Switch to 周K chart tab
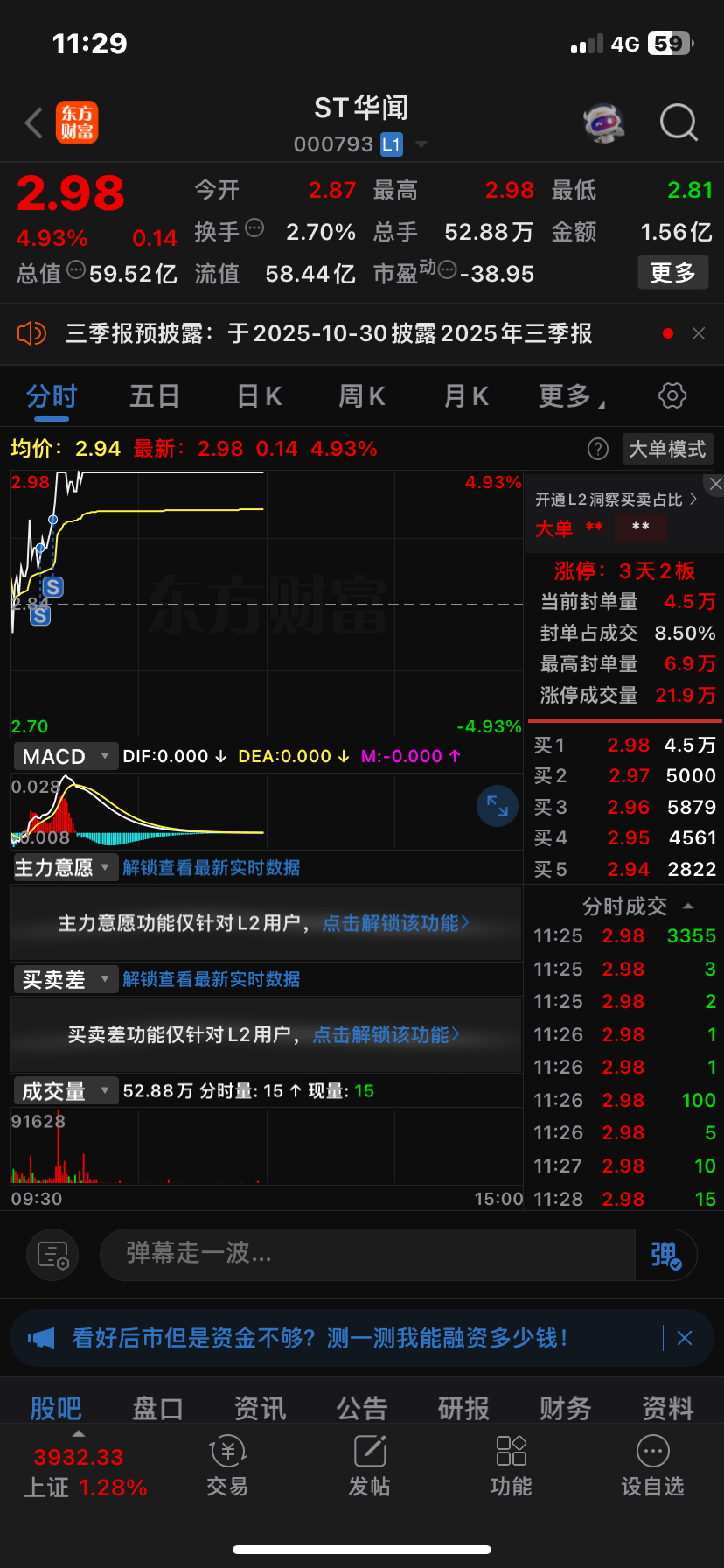 362,396
